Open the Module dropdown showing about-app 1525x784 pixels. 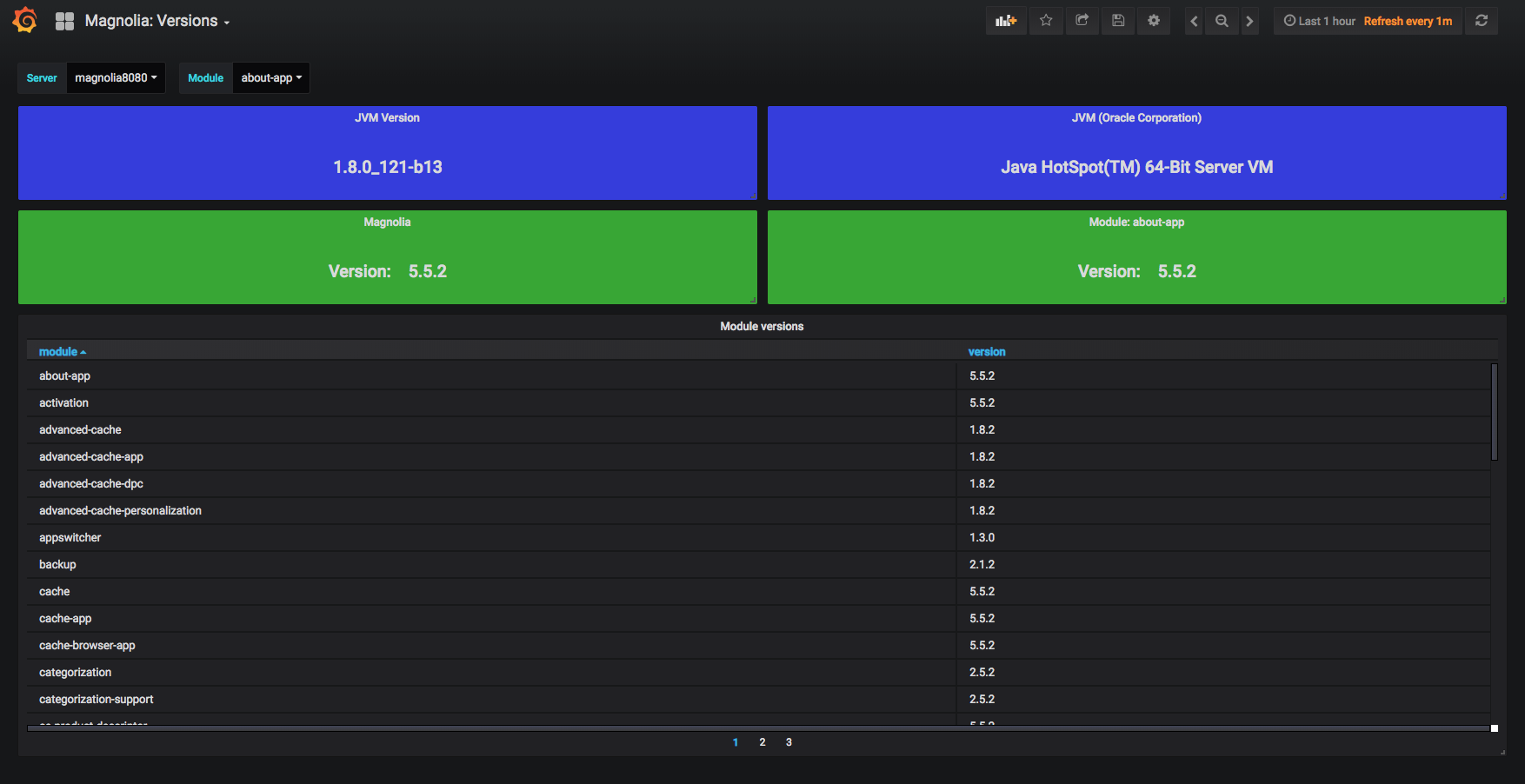coord(270,77)
